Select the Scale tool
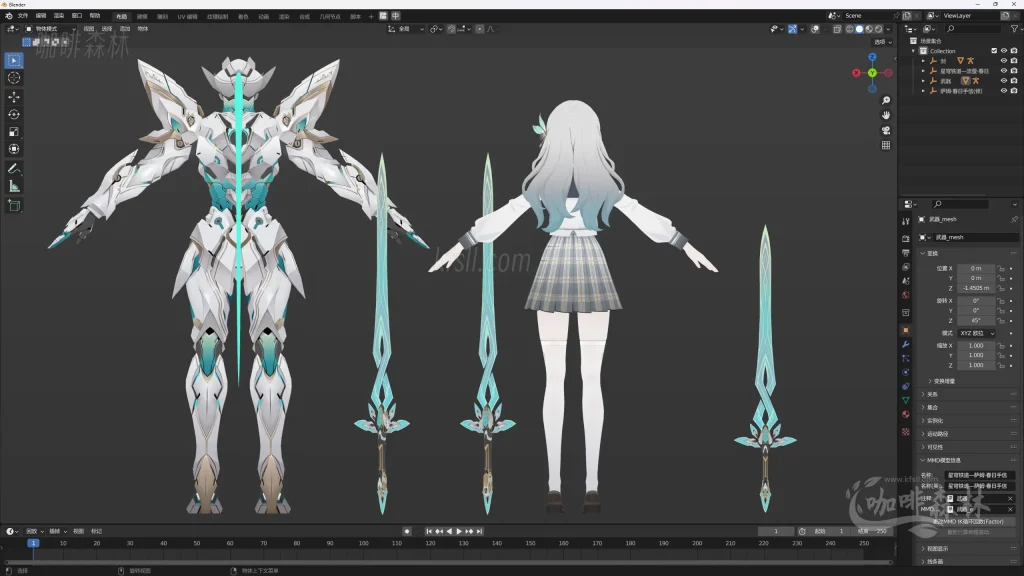This screenshot has width=1024, height=576. [14, 132]
